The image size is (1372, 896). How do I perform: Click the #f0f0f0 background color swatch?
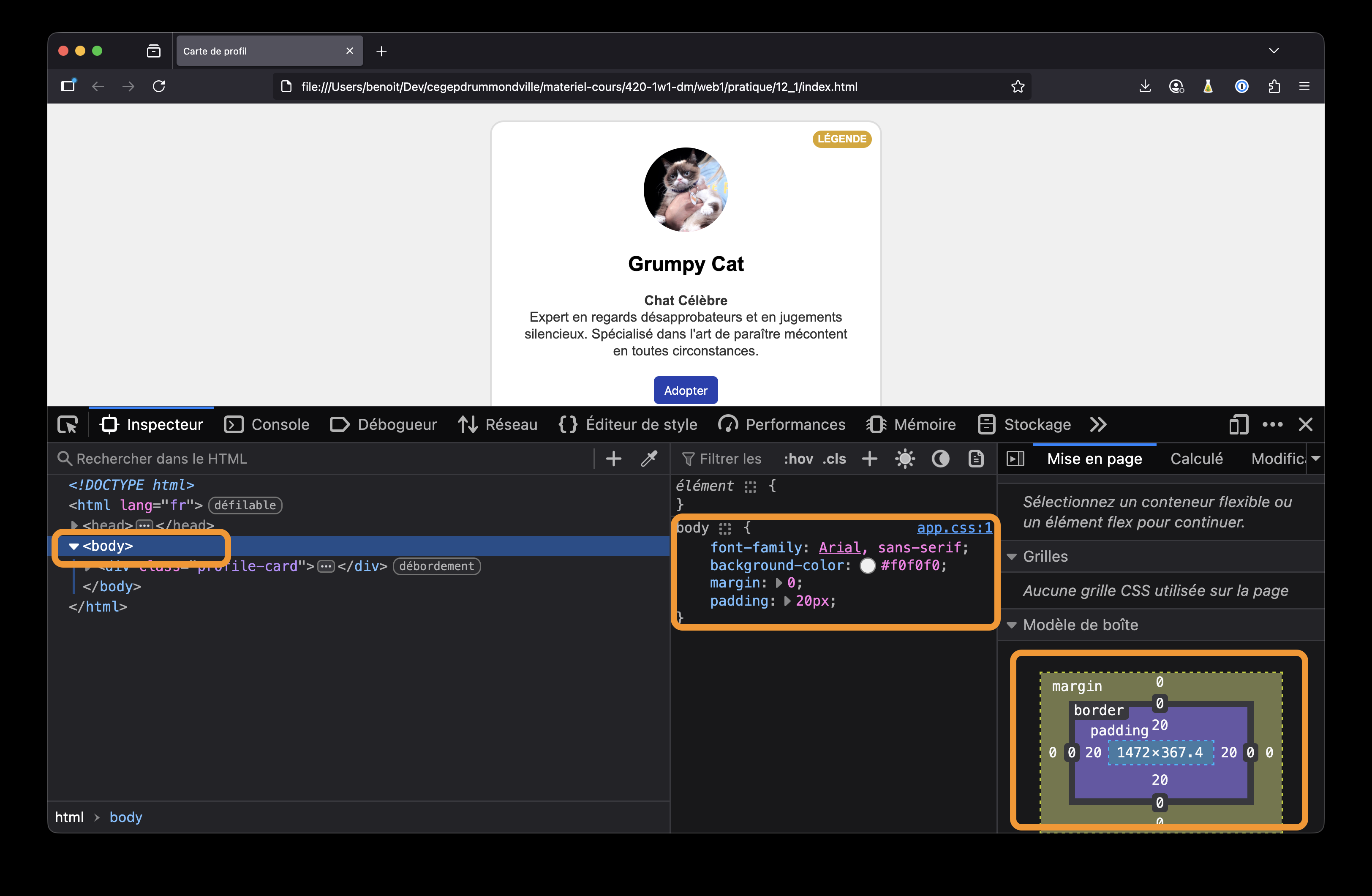[867, 565]
